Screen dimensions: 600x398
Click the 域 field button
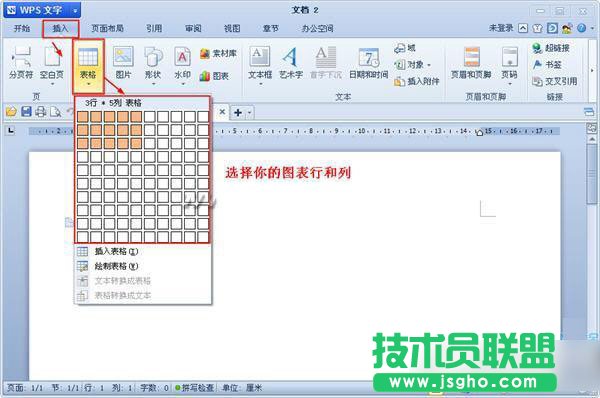point(405,48)
